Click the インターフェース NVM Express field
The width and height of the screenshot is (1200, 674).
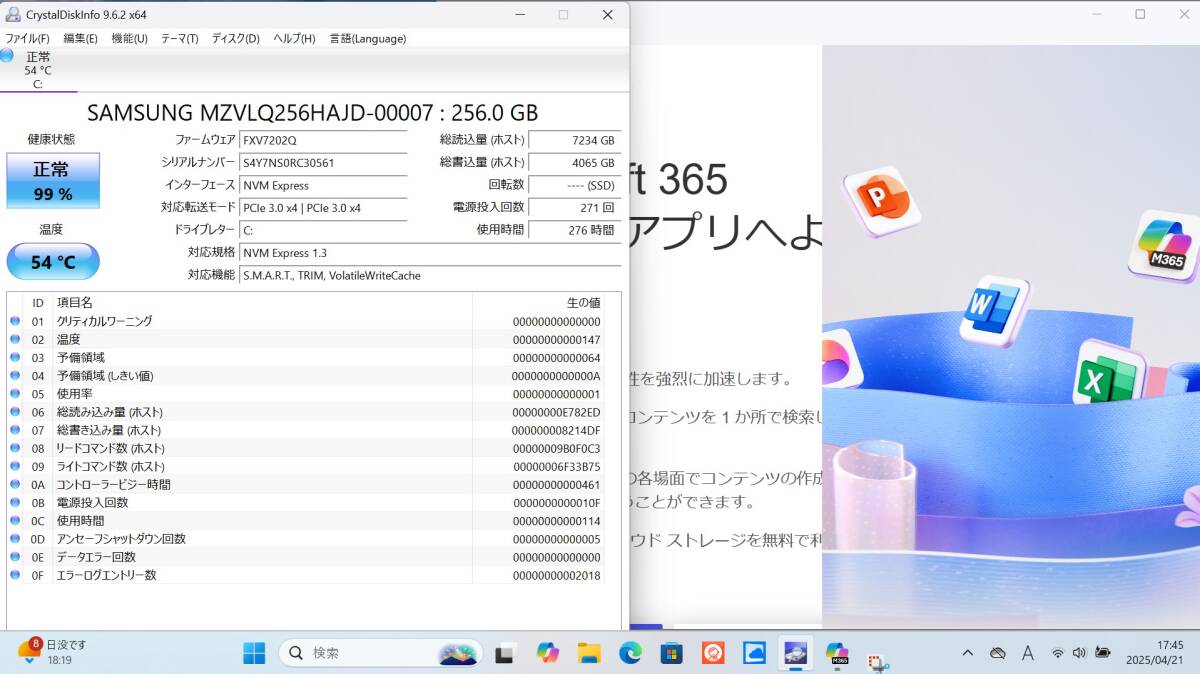(323, 185)
